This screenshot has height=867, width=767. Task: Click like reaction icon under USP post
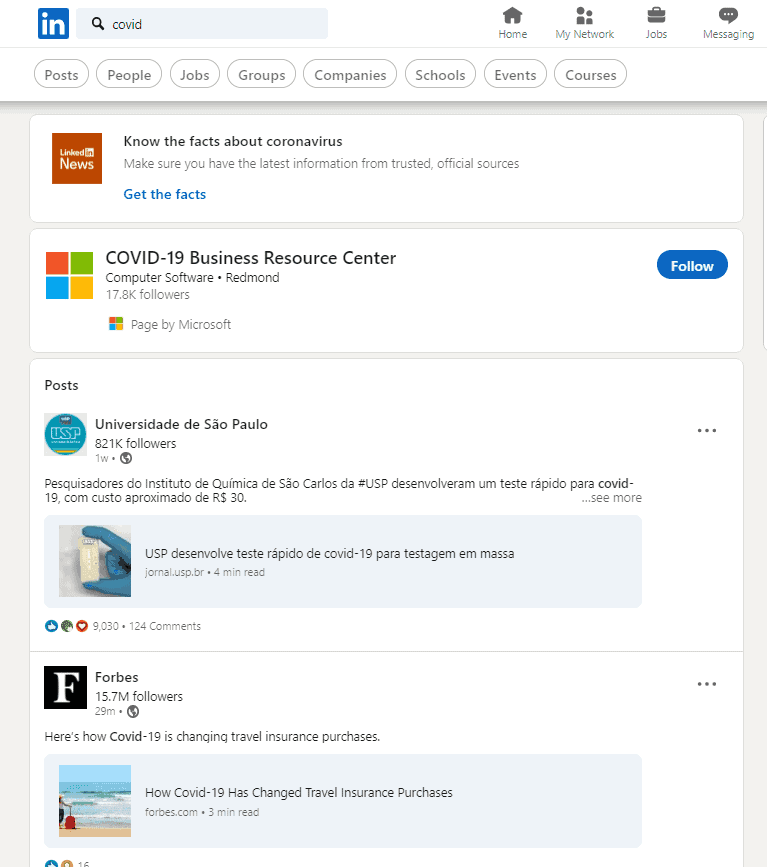(51, 626)
